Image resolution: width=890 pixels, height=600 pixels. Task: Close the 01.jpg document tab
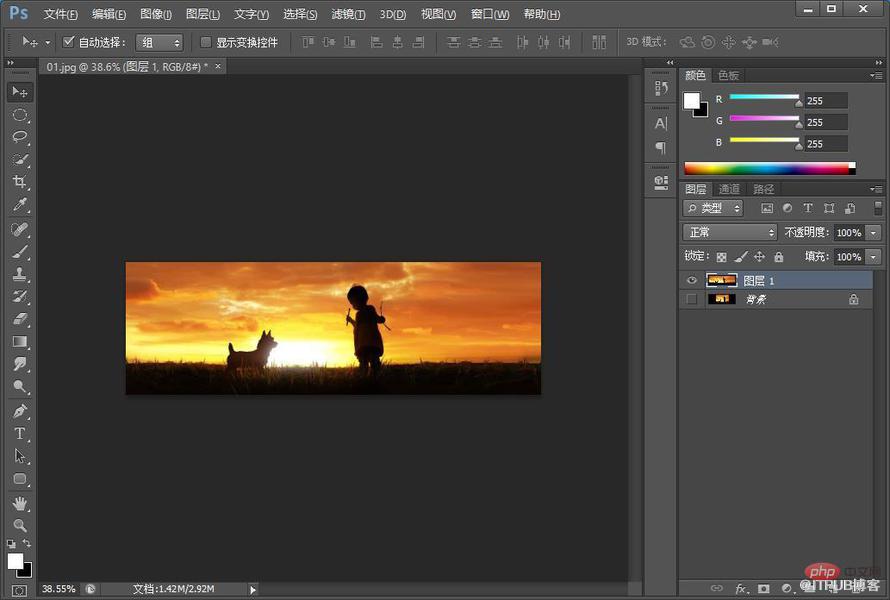click(218, 66)
